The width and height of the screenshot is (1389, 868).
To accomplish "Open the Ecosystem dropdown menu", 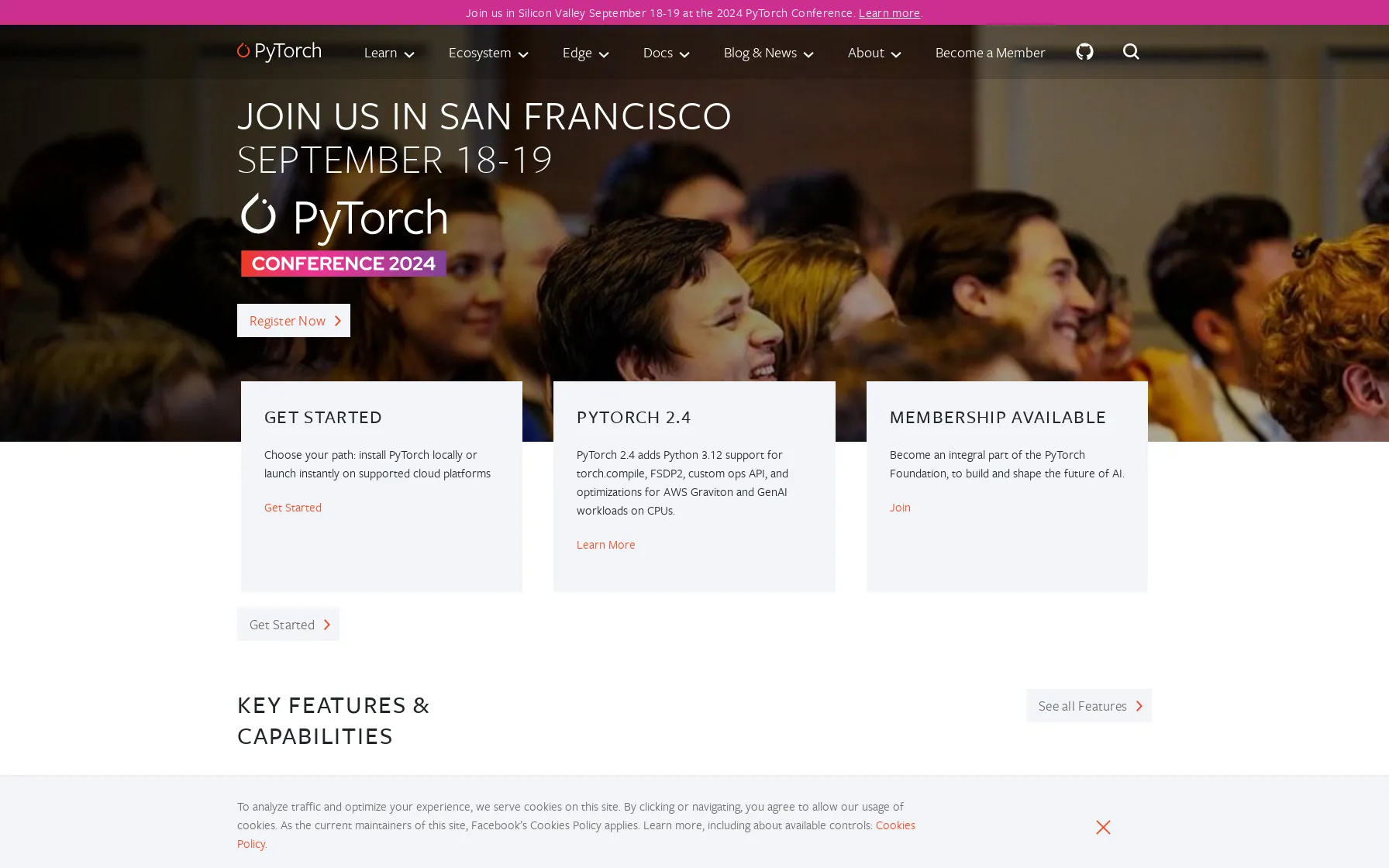I will pyautogui.click(x=488, y=53).
